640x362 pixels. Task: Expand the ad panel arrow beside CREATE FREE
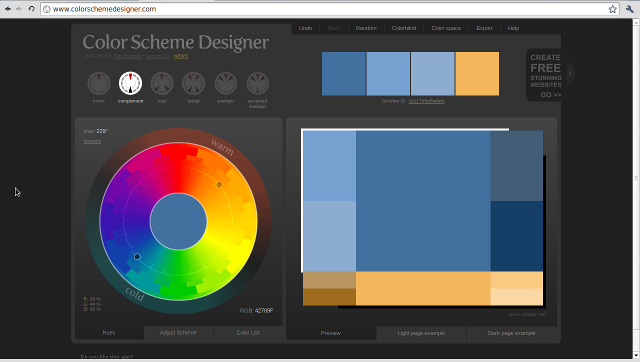tap(570, 73)
